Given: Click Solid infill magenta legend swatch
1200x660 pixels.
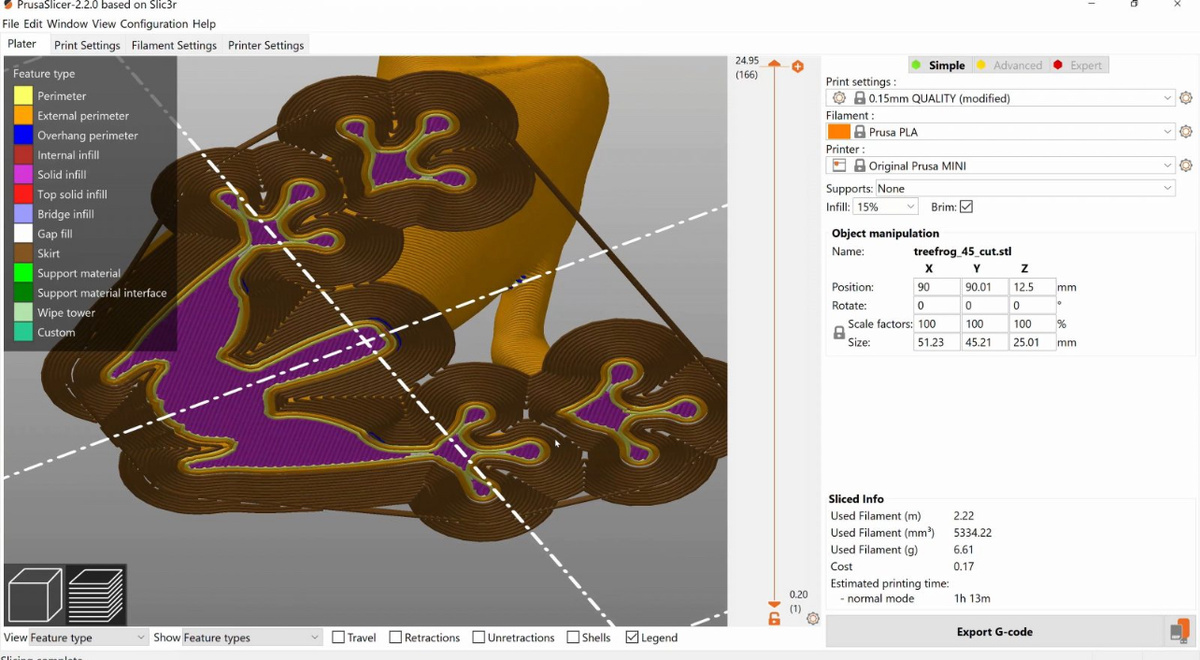Looking at the screenshot, I should [23, 175].
